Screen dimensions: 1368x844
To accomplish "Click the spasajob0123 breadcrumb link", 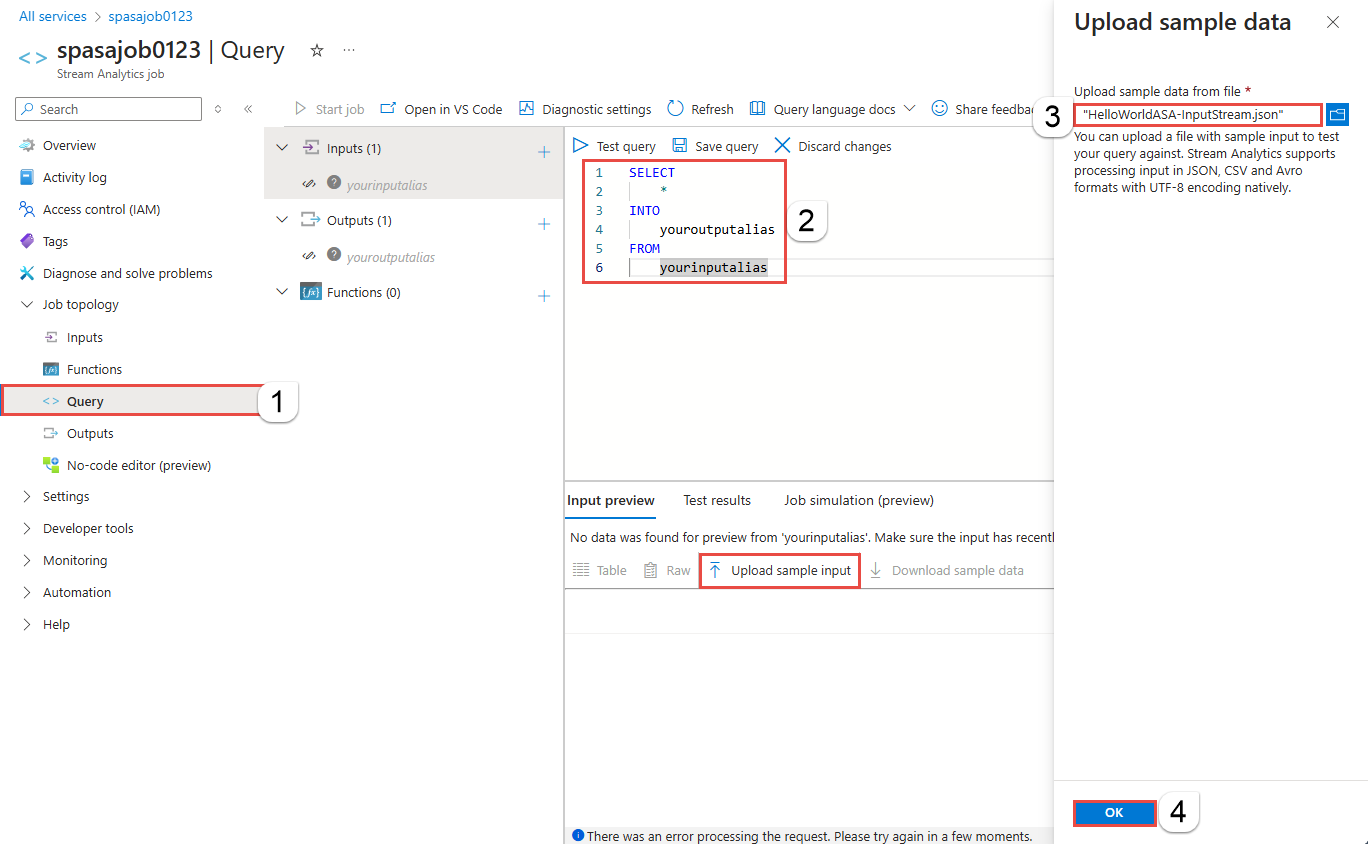I will 151,16.
